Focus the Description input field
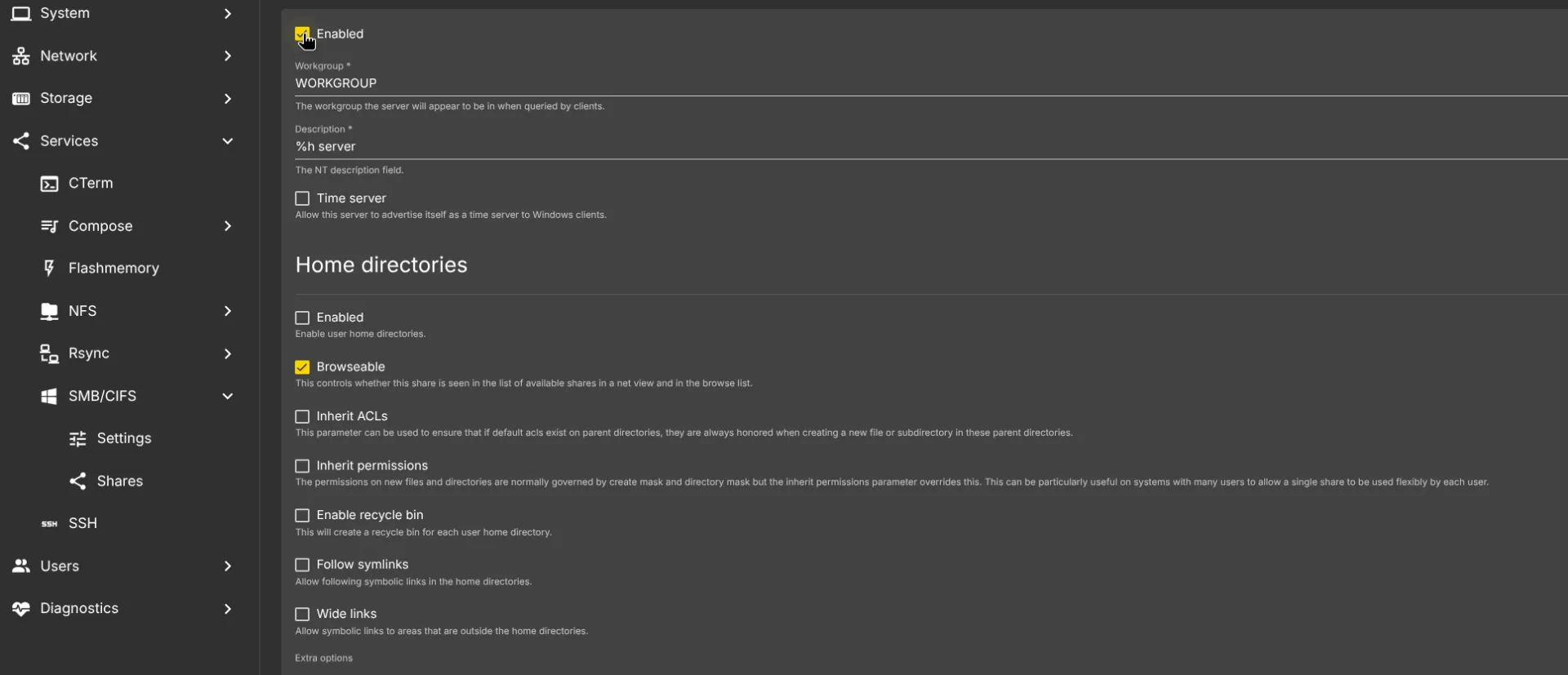Viewport: 1568px width, 675px height. coord(817,147)
